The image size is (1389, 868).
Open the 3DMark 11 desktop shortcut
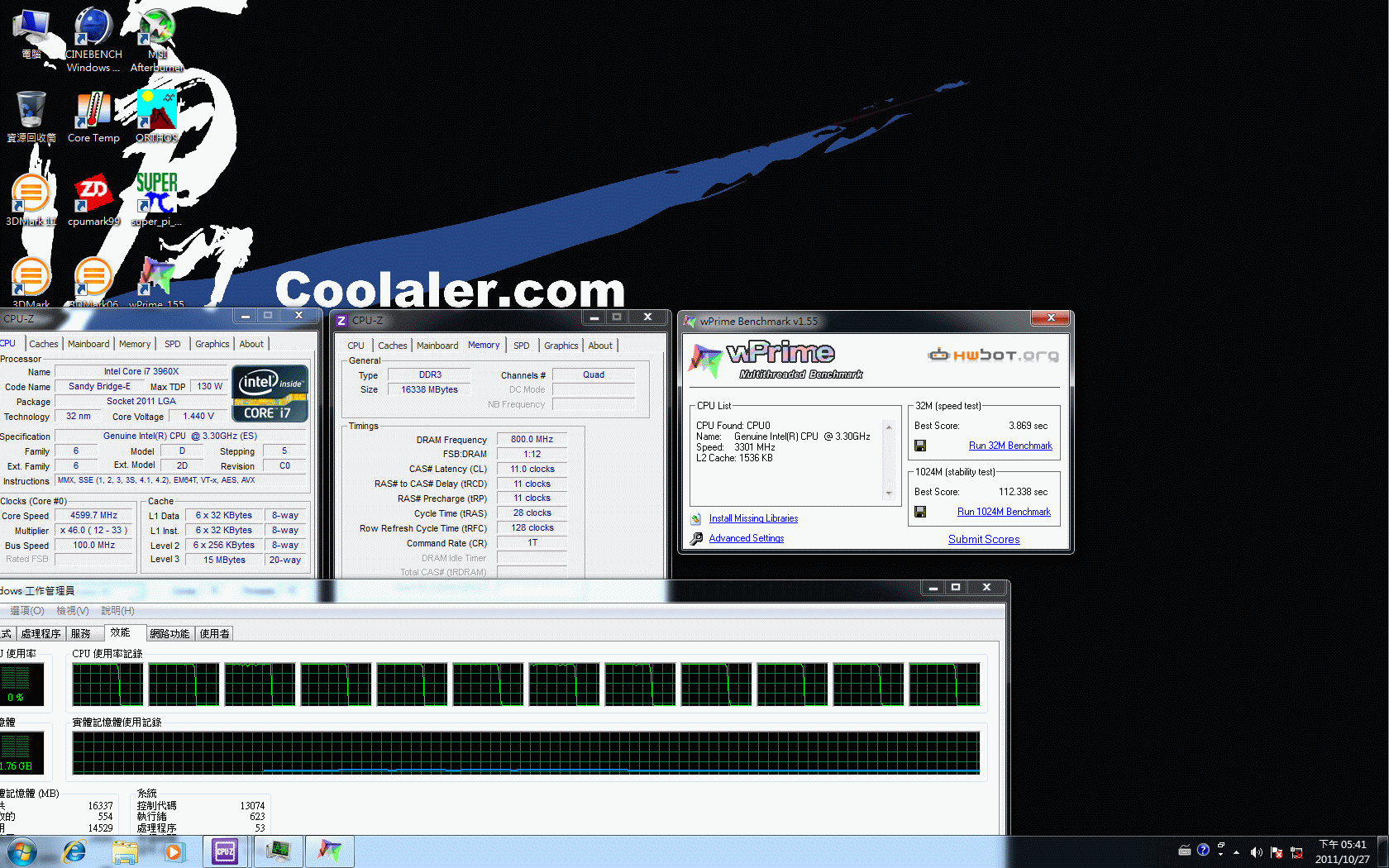click(31, 200)
